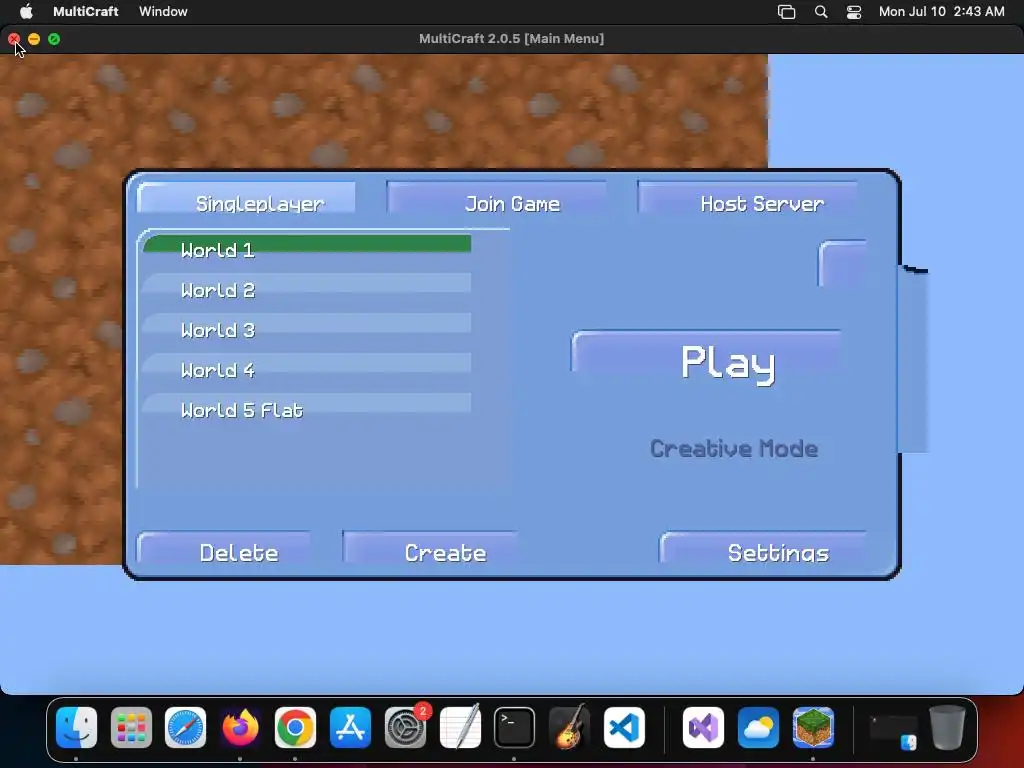Open TextEdit from the dock
Image resolution: width=1024 pixels, height=768 pixels.
pyautogui.click(x=460, y=728)
